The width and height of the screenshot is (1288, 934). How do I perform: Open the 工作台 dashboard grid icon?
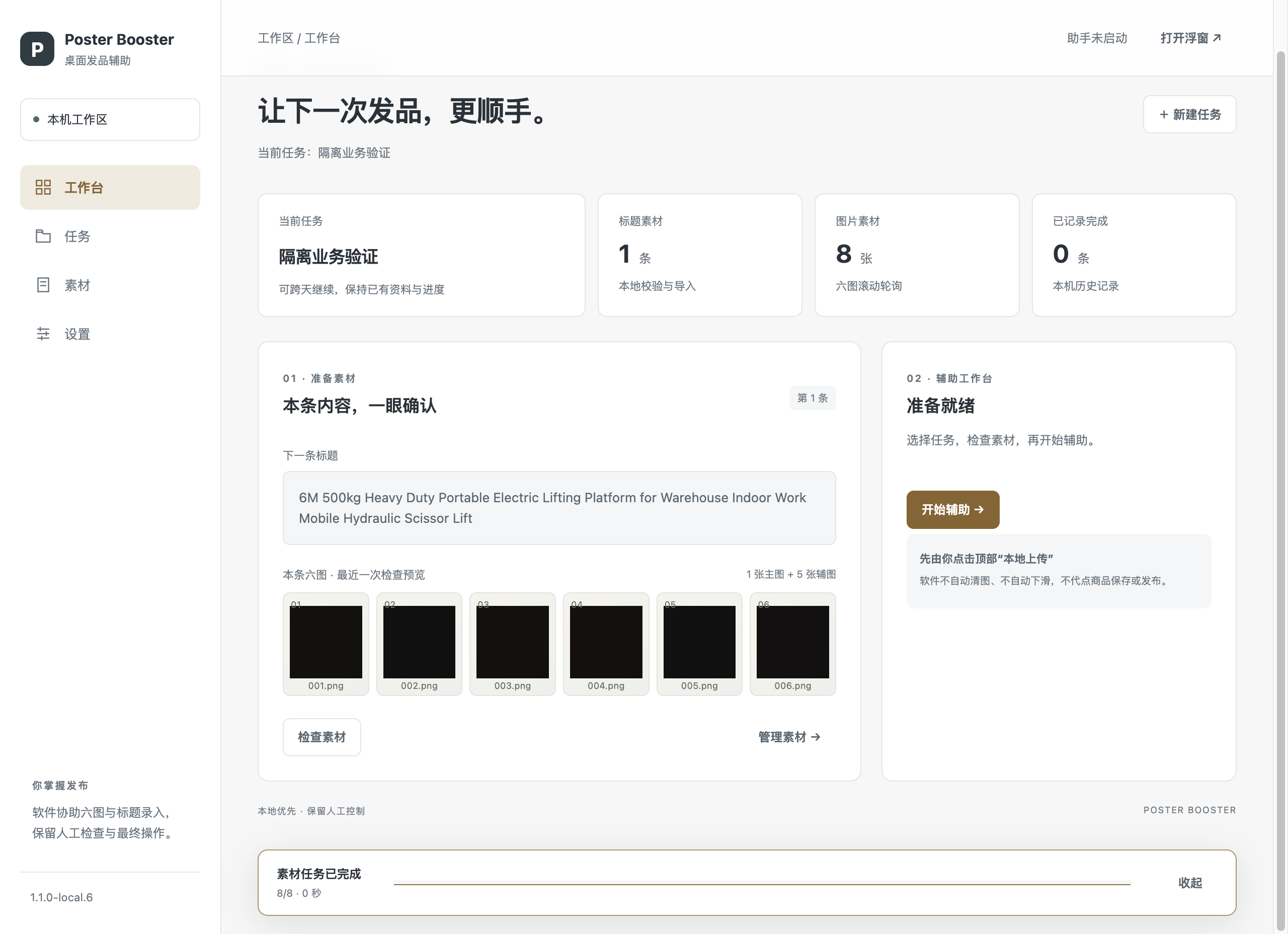[x=43, y=188]
